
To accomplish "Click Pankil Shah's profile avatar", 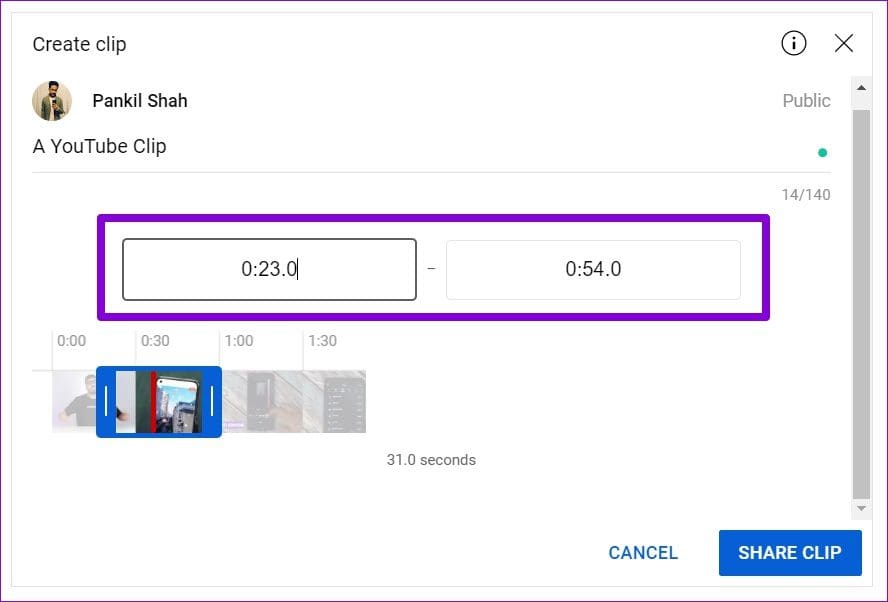I will [52, 101].
